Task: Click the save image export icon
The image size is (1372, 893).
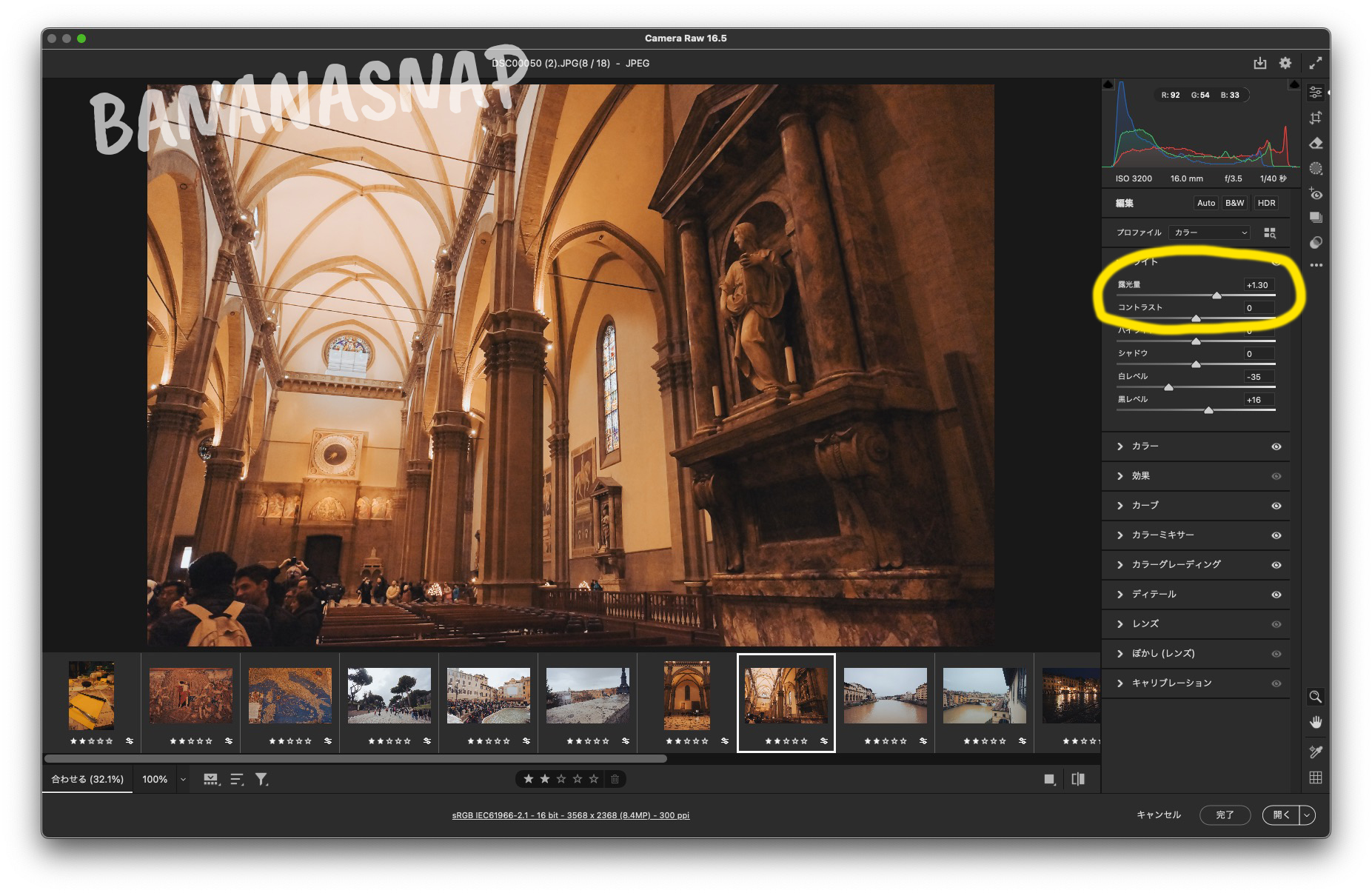Action: click(1259, 63)
